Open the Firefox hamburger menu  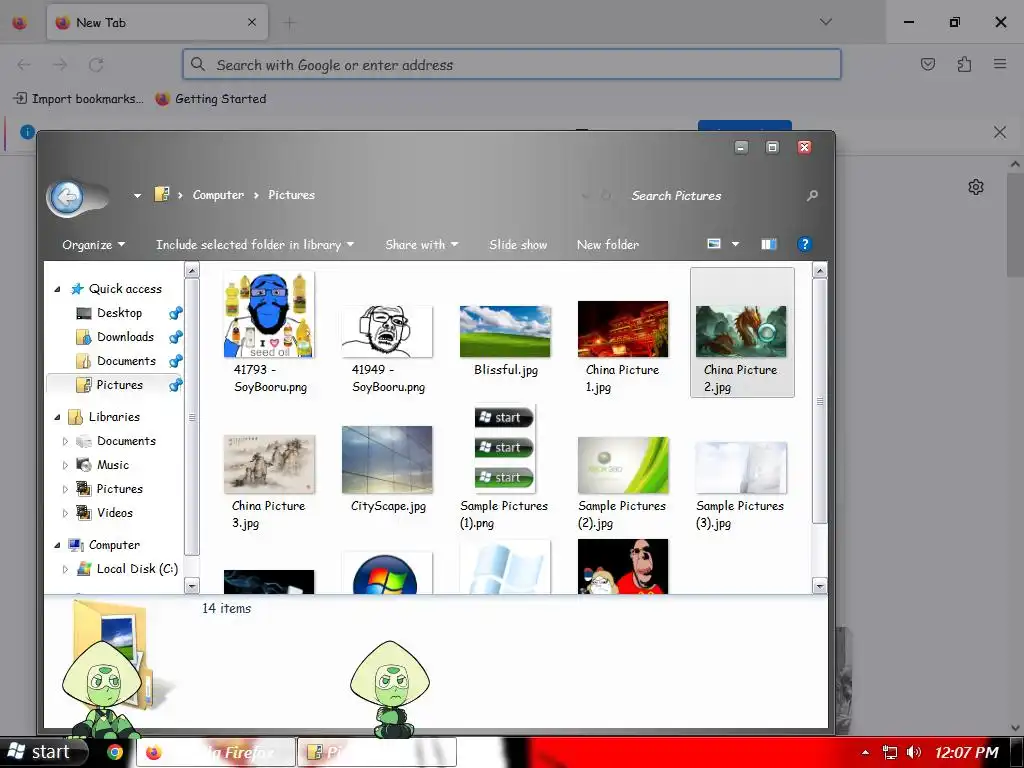point(1000,64)
